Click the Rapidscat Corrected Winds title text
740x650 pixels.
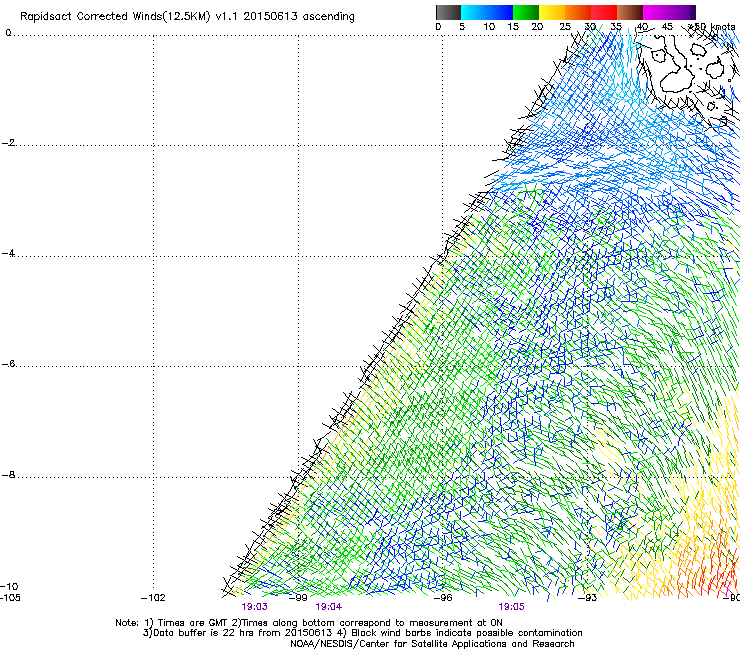tap(187, 16)
